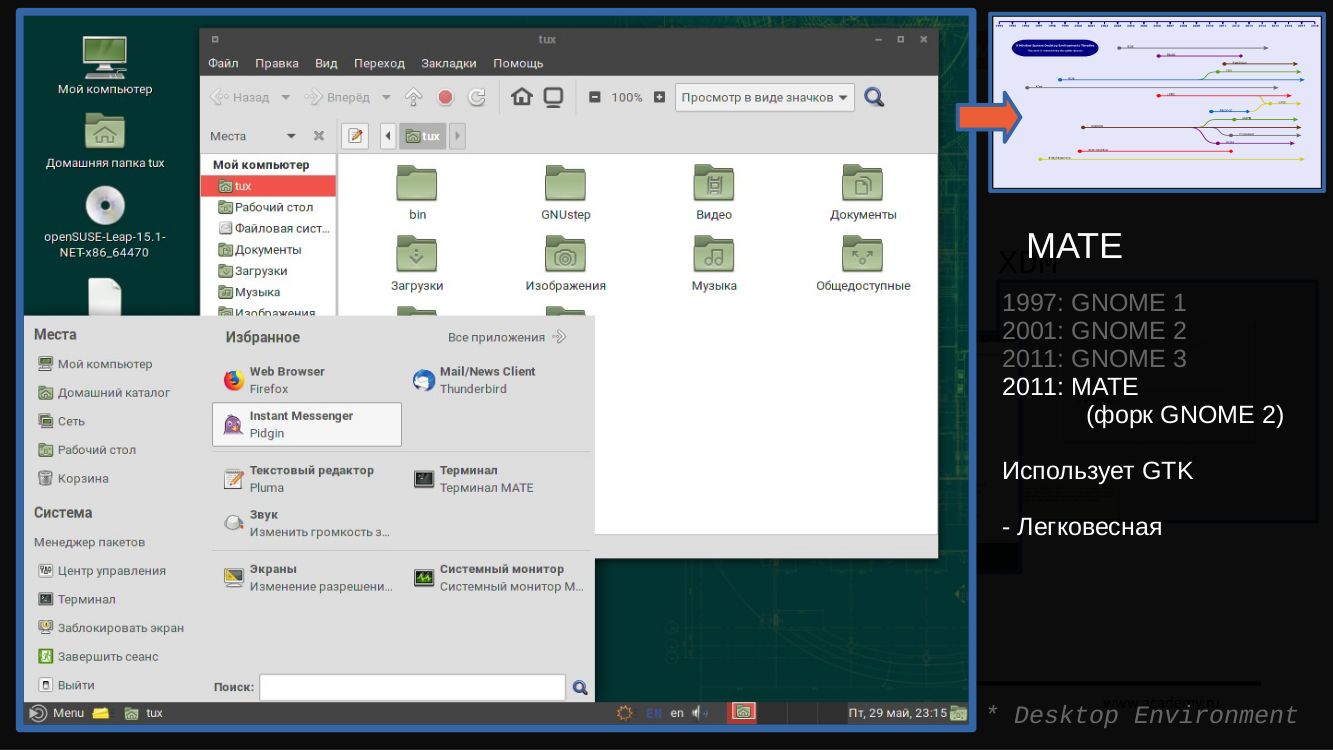Screen dimensions: 1333x750
Task: Open Pluma text editor from favorites
Action: (306, 479)
